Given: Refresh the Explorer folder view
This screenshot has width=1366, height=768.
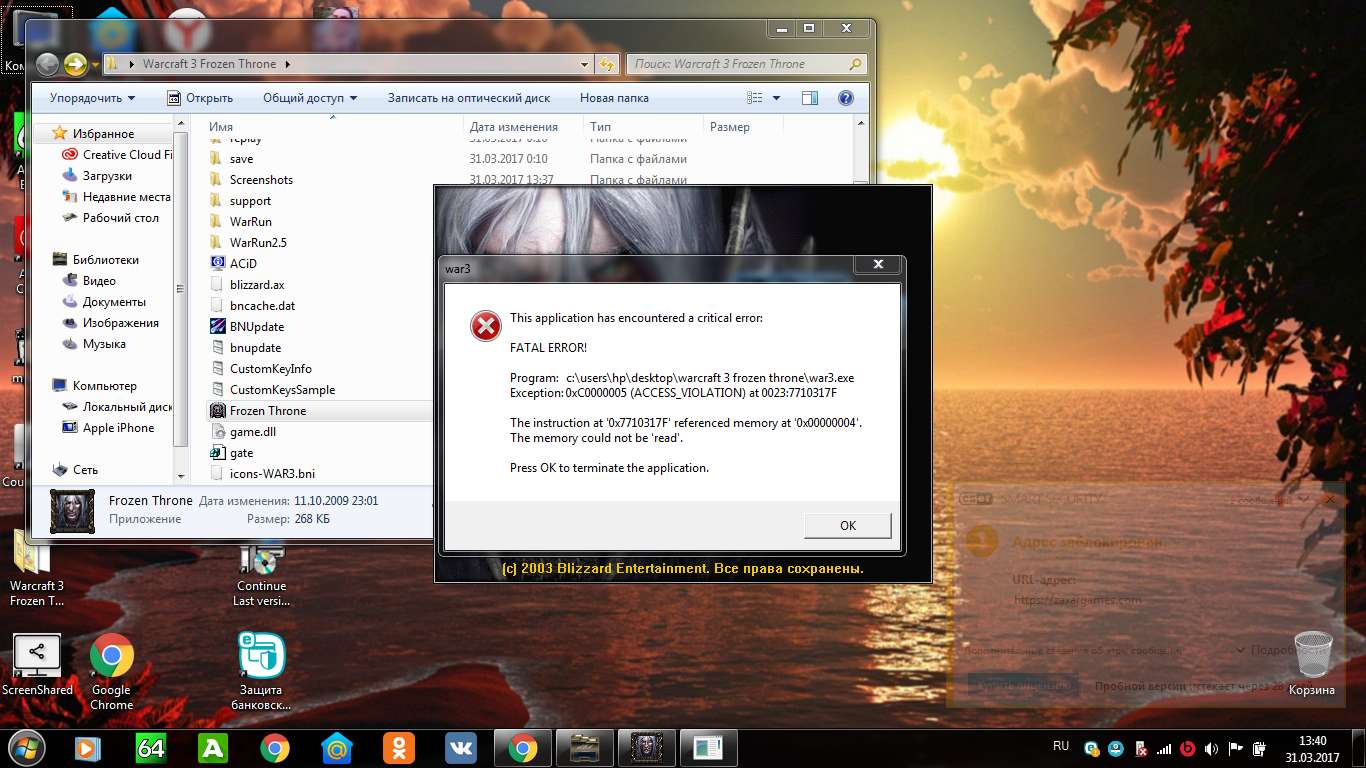Looking at the screenshot, I should 606,64.
